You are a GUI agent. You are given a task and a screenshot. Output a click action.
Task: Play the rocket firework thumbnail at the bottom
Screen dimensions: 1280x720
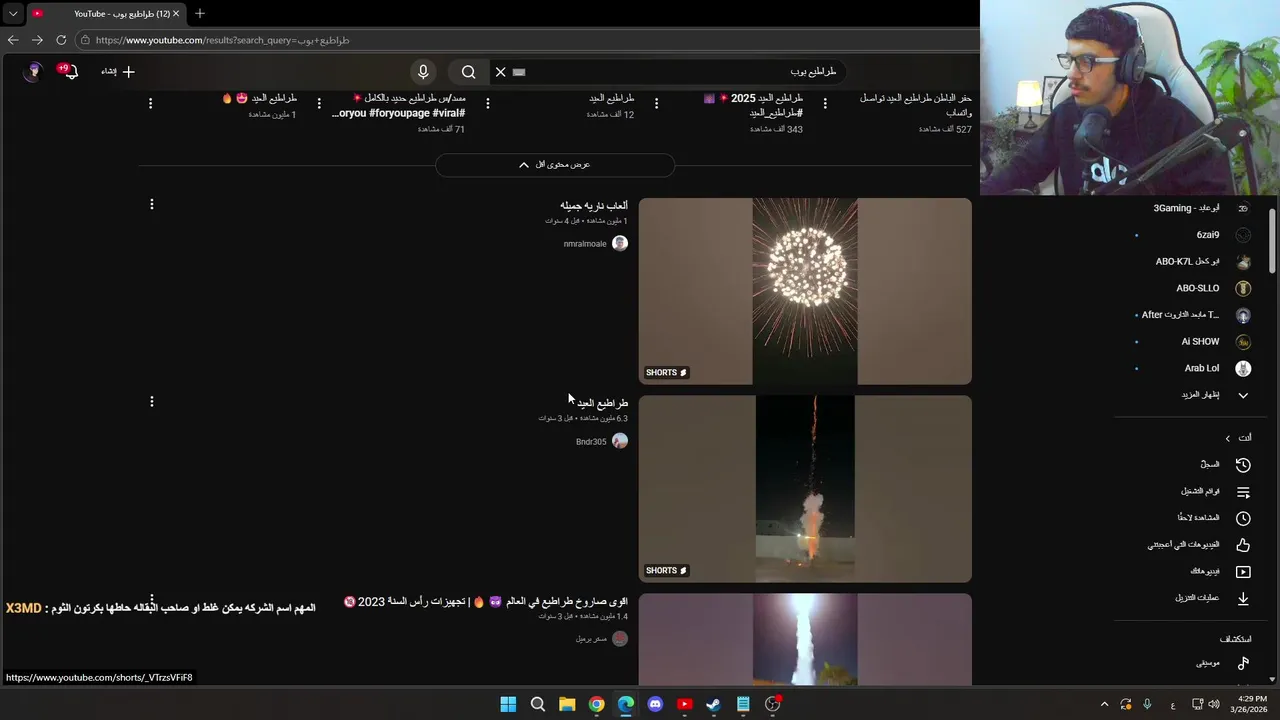[x=805, y=639]
